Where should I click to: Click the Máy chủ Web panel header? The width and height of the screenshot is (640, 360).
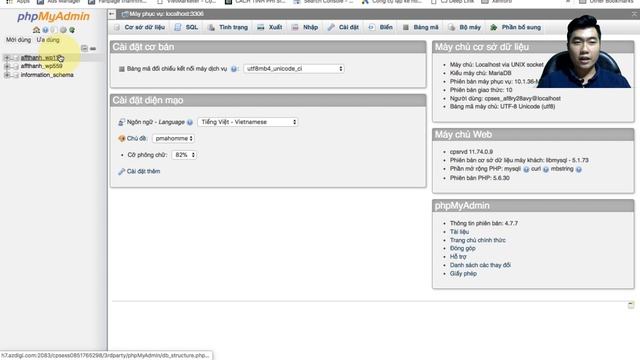533,135
